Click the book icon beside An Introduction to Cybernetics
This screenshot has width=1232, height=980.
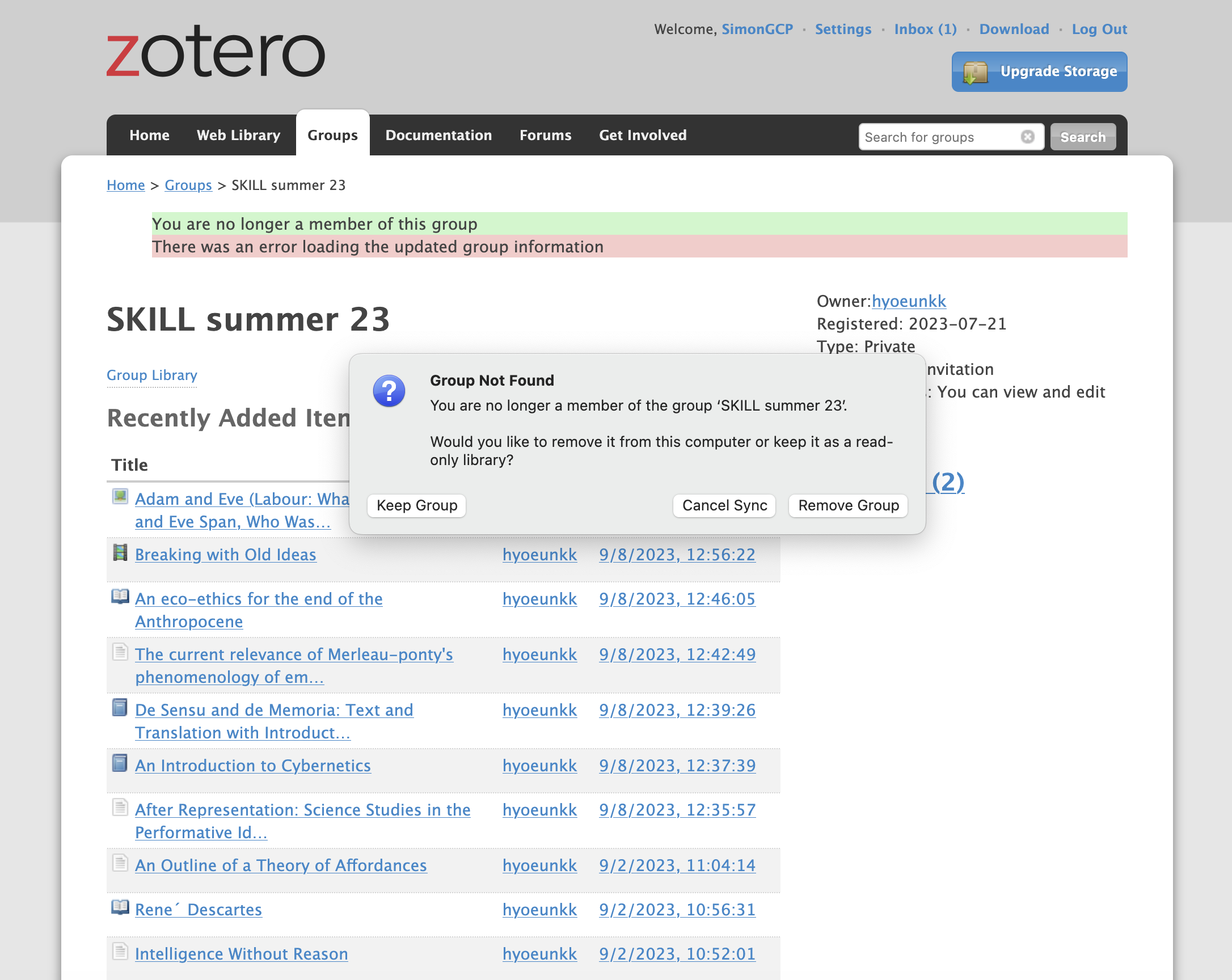120,763
